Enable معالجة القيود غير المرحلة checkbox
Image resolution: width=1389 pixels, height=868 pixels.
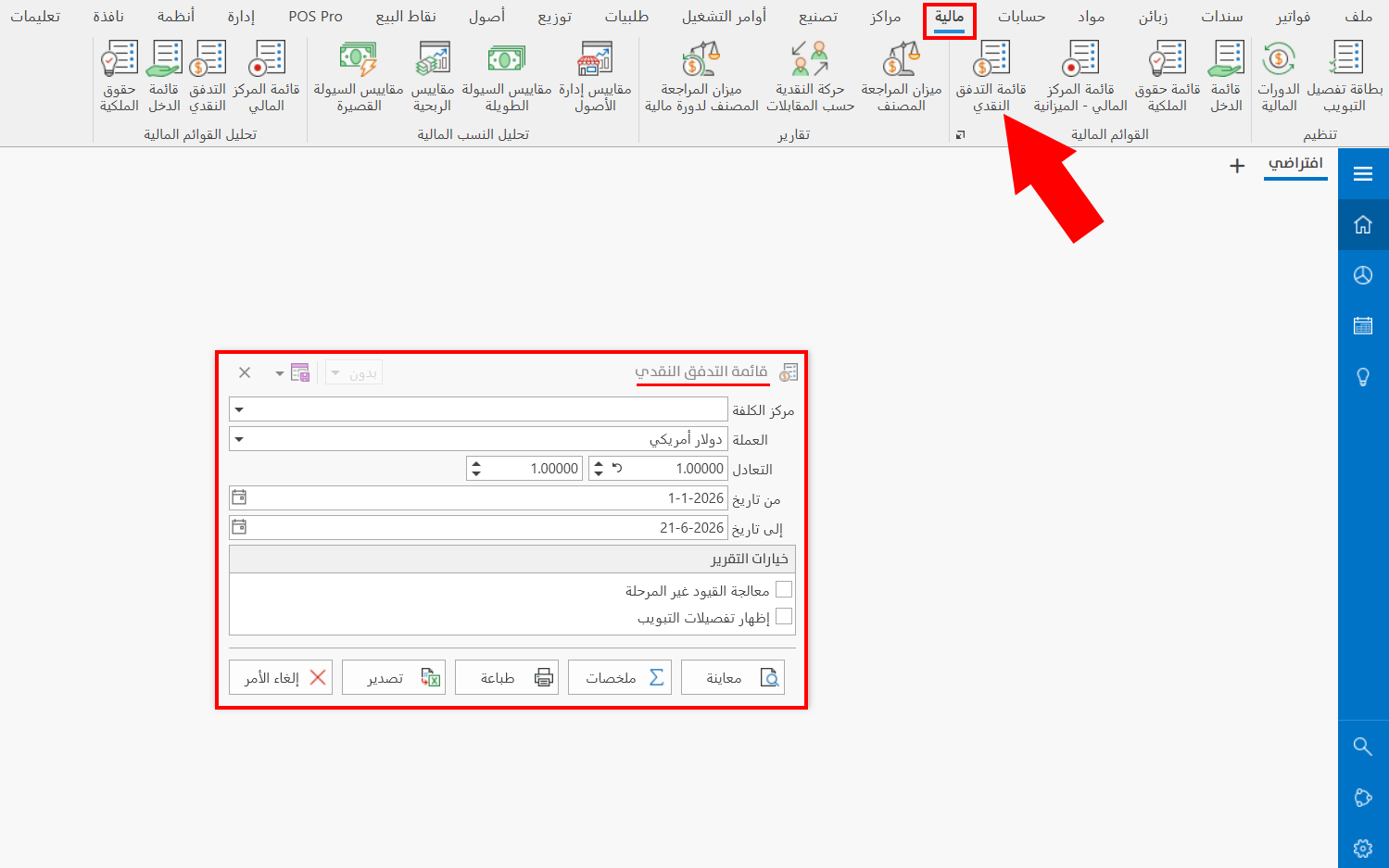(x=784, y=590)
